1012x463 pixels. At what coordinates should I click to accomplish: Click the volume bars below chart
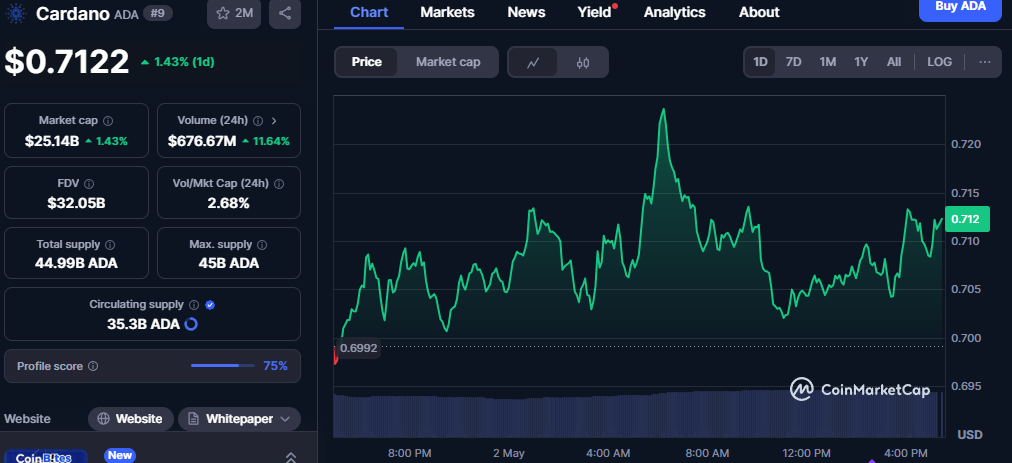coord(636,414)
